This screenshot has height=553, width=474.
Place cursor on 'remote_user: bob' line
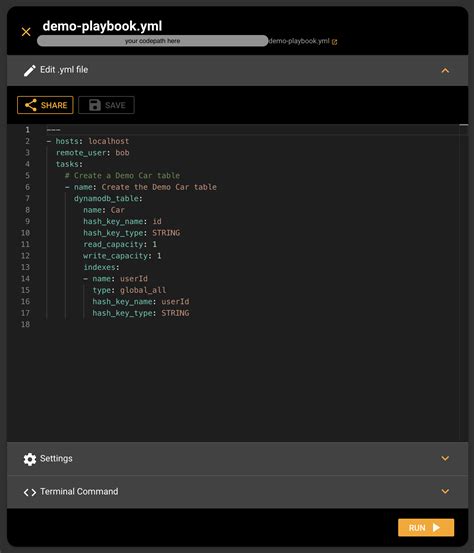tap(92, 153)
